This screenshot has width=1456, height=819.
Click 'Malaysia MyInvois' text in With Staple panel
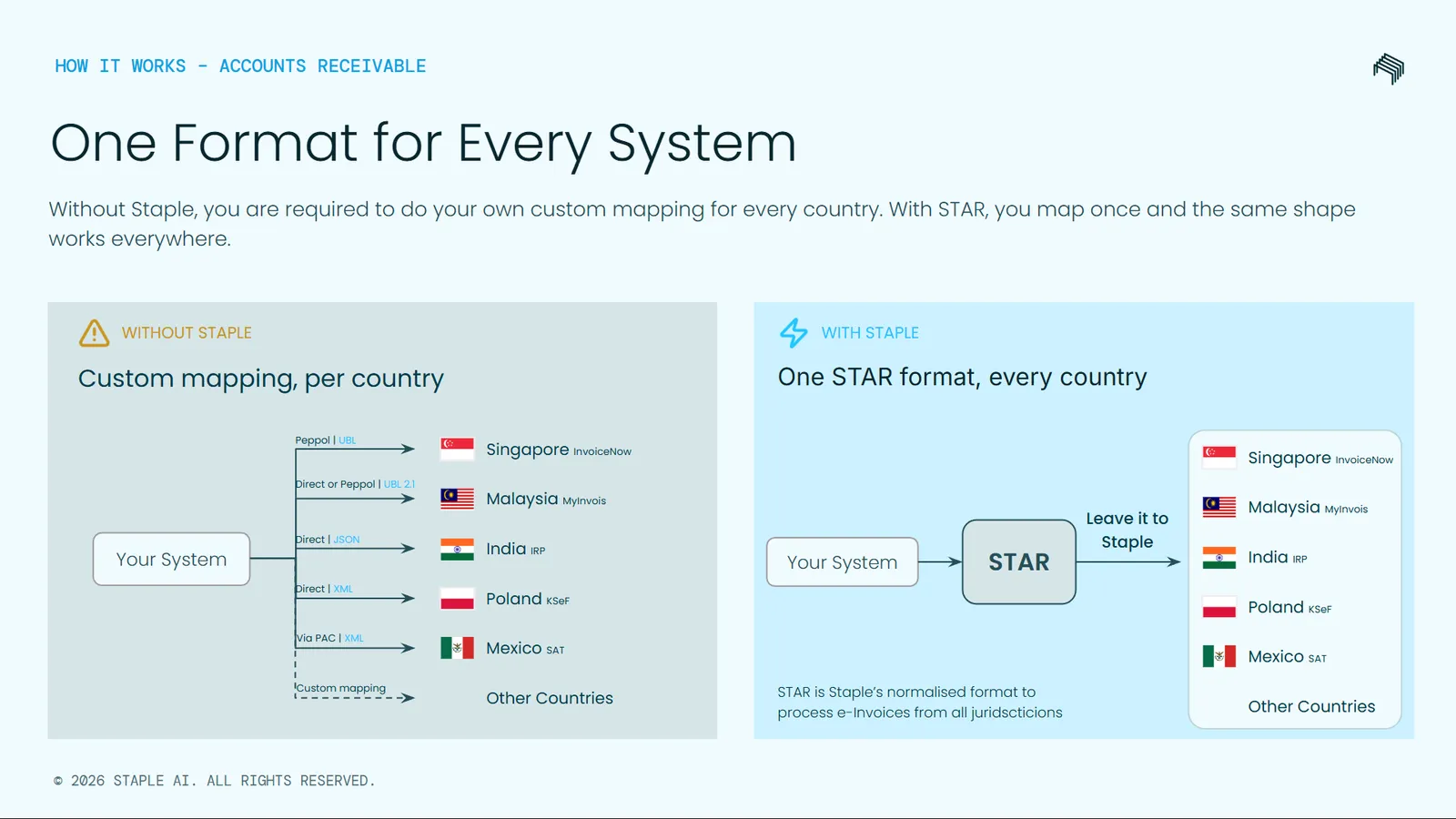(1308, 507)
